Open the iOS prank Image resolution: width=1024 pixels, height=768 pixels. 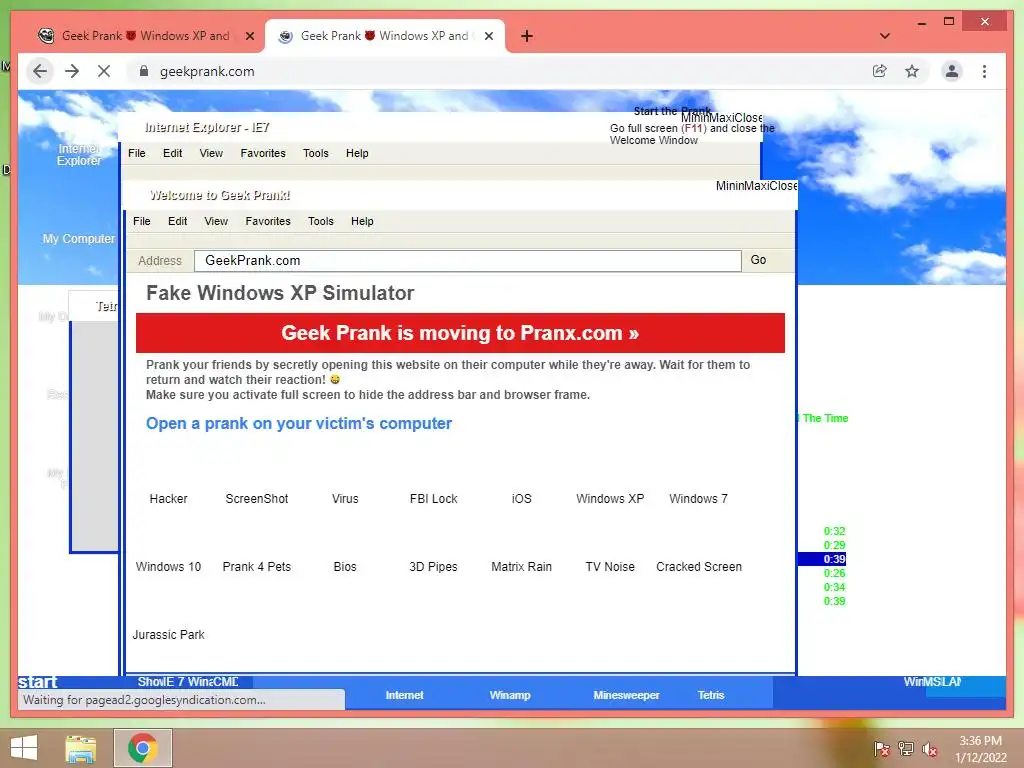click(521, 498)
